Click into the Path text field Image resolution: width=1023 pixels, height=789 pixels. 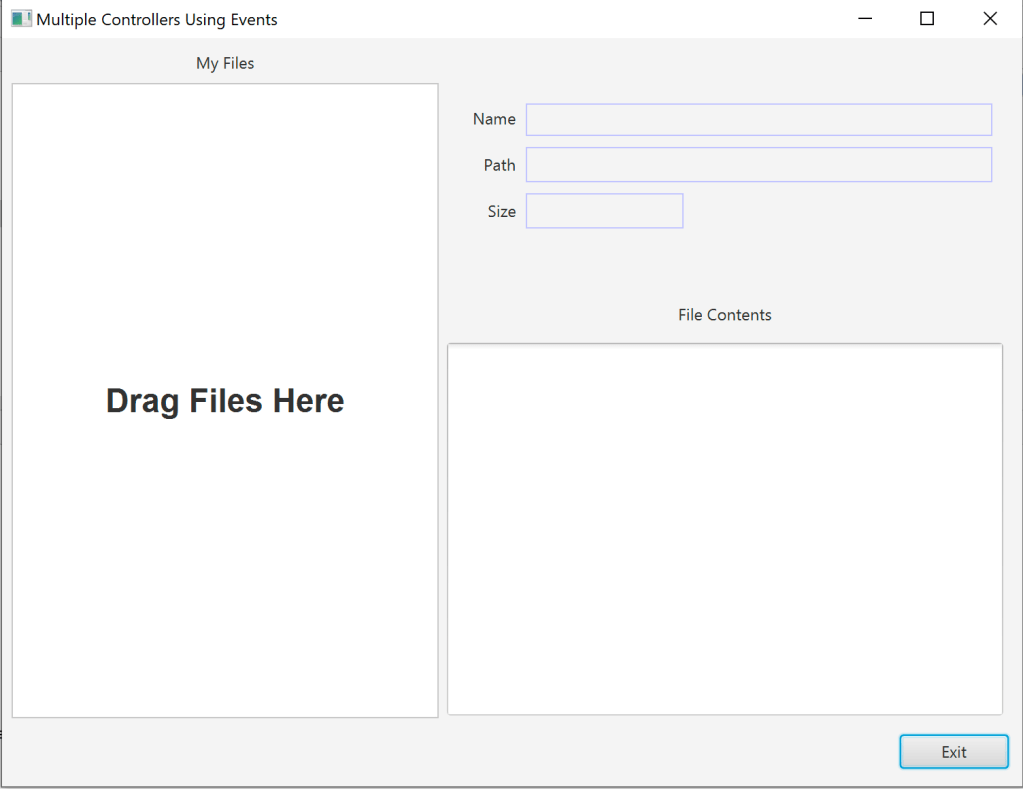pyautogui.click(x=758, y=165)
